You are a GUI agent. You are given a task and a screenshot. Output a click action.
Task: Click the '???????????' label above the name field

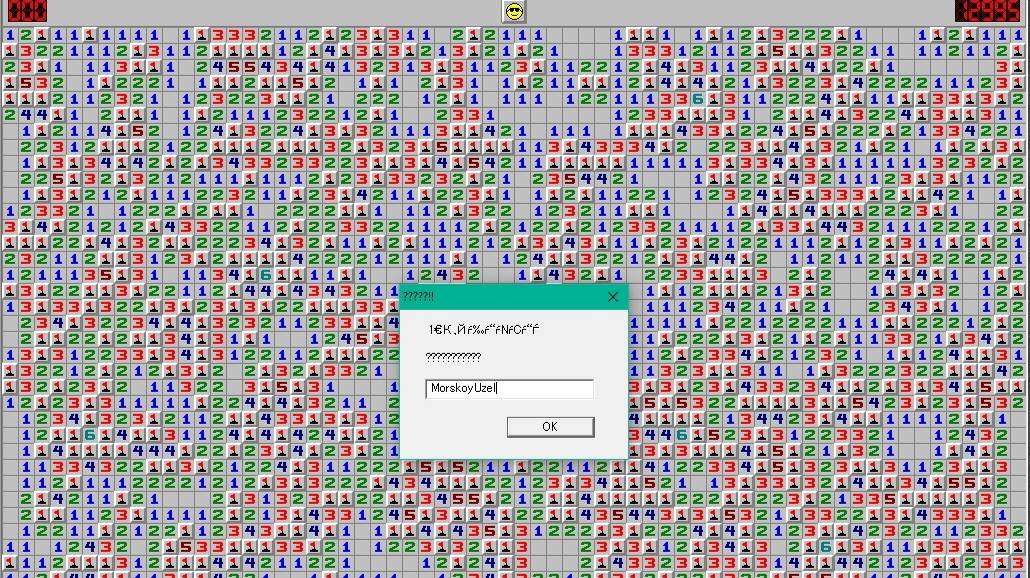pyautogui.click(x=453, y=357)
